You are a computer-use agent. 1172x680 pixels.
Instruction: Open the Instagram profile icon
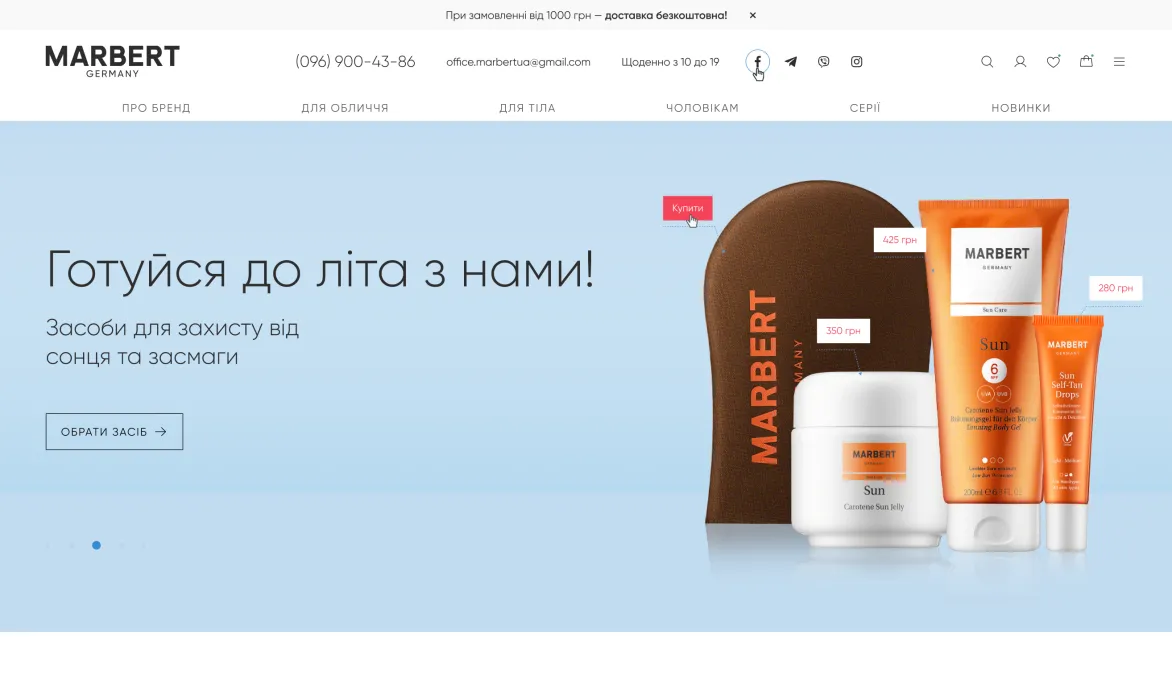(857, 61)
